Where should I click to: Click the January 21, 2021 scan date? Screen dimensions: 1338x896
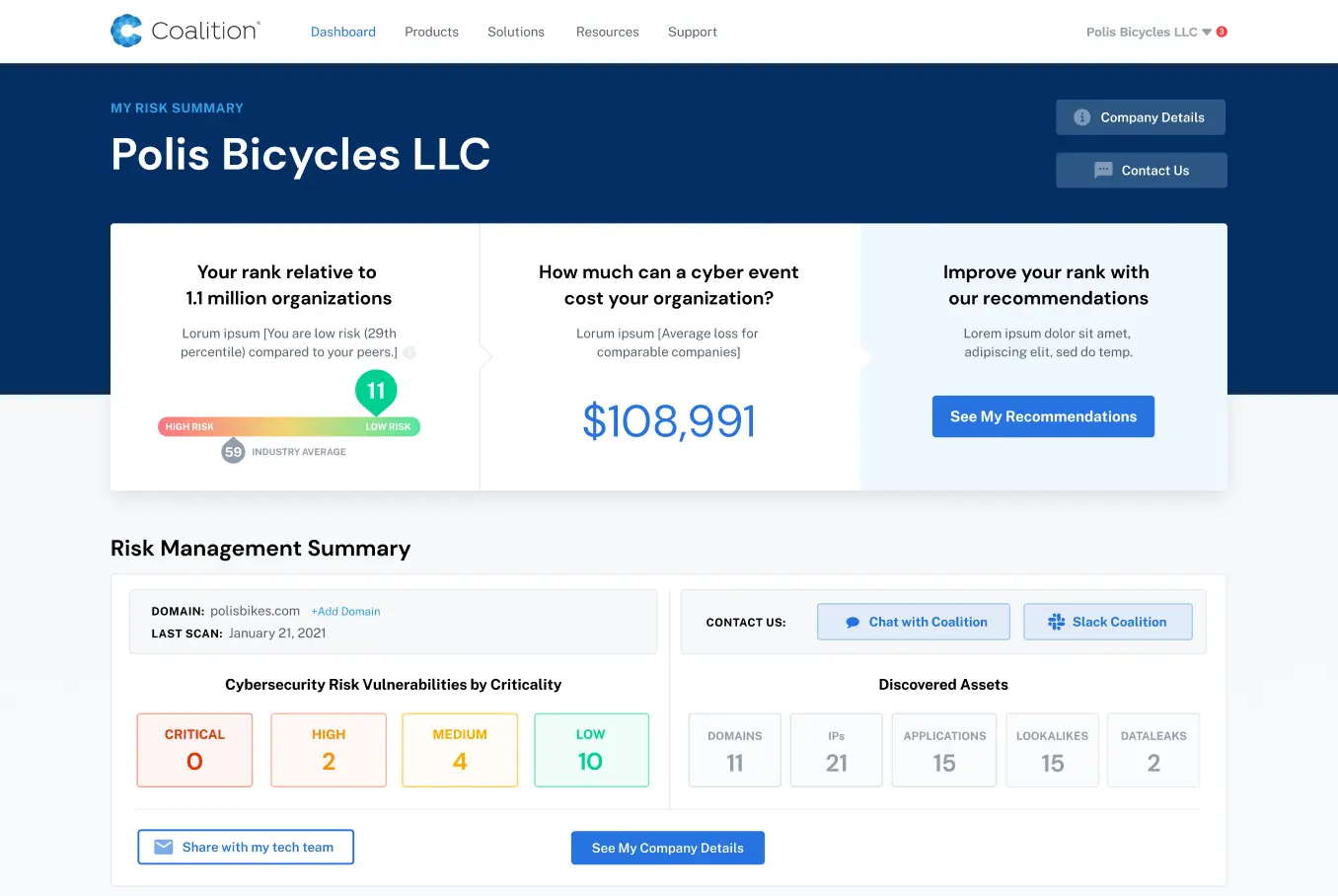(x=277, y=634)
